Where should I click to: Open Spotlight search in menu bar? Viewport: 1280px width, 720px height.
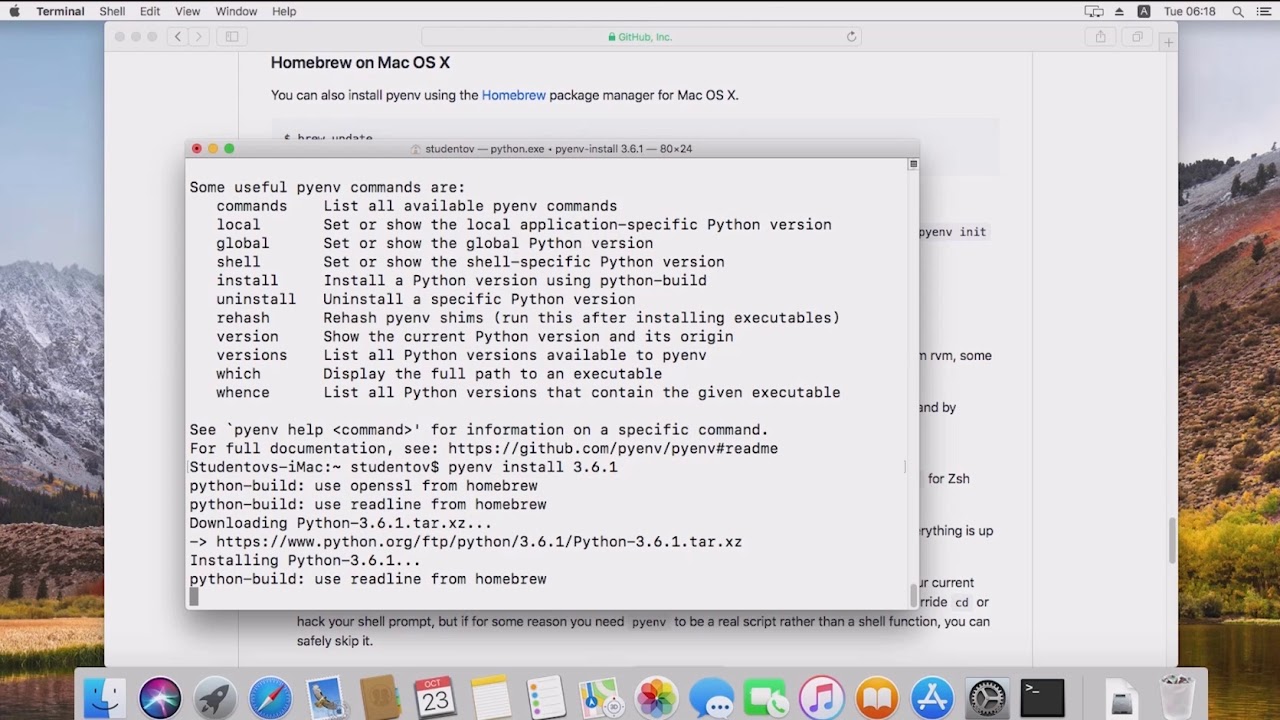[x=1238, y=11]
